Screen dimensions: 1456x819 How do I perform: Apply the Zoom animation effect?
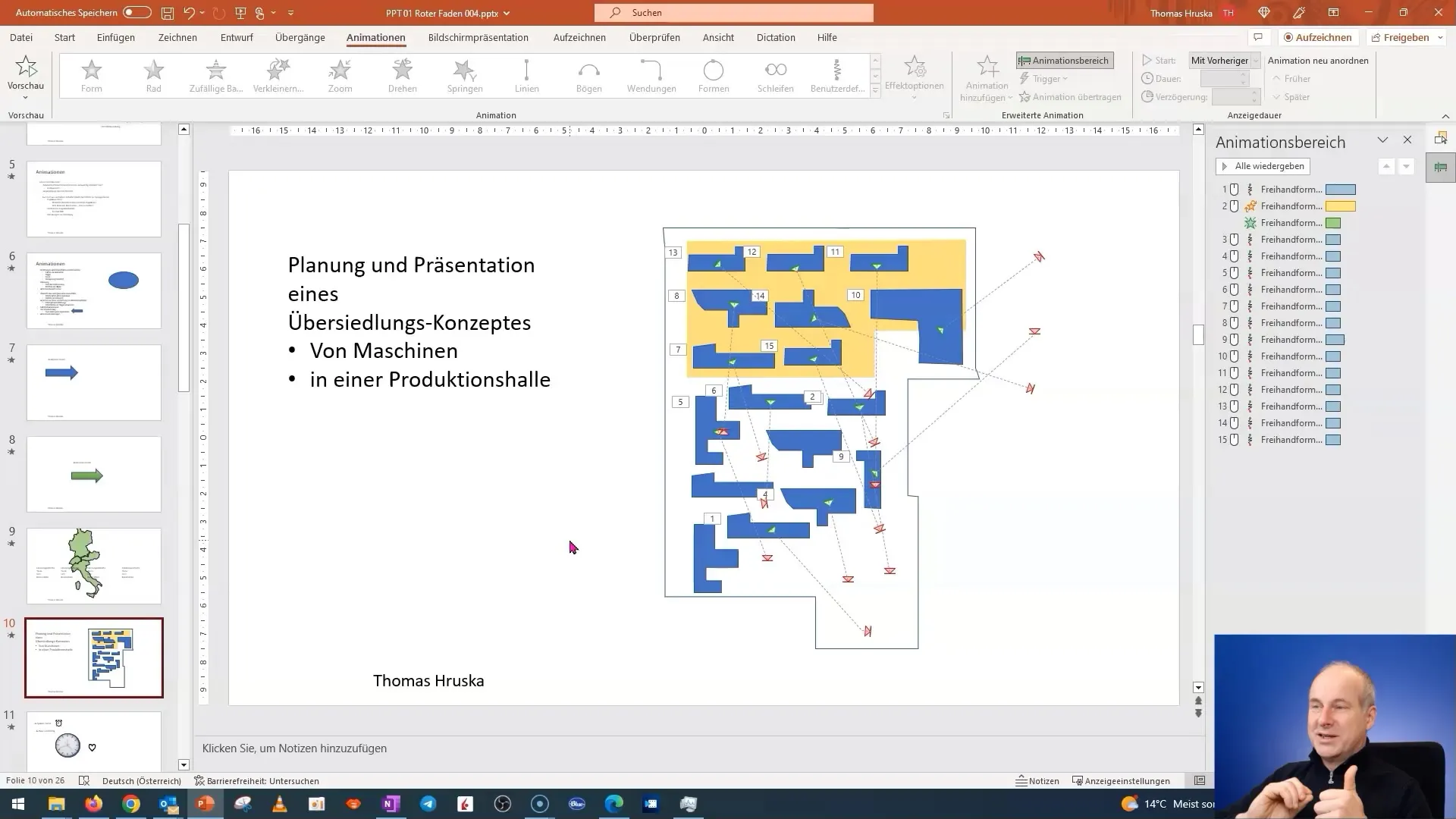[x=340, y=76]
